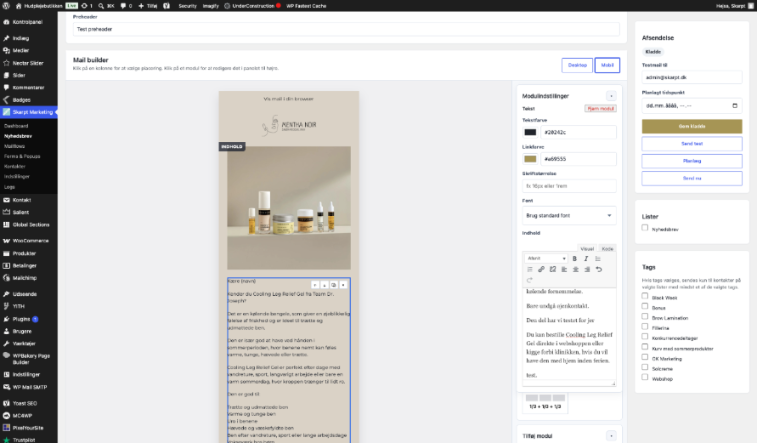Click the 'Vis mail i din browser' link
This screenshot has height=443, width=757.
click(289, 99)
